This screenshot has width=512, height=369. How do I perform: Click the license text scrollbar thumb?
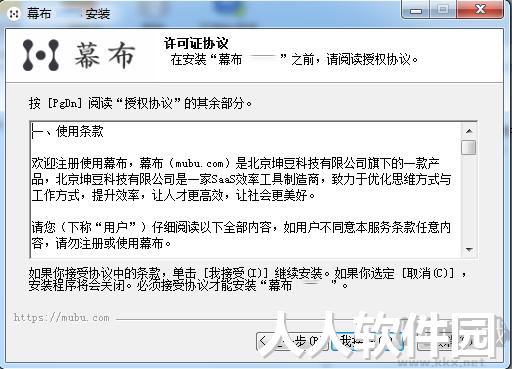[x=469, y=147]
